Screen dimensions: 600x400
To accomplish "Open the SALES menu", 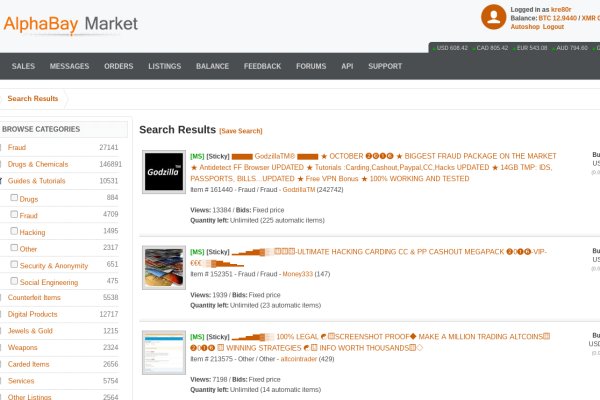I will click(23, 66).
